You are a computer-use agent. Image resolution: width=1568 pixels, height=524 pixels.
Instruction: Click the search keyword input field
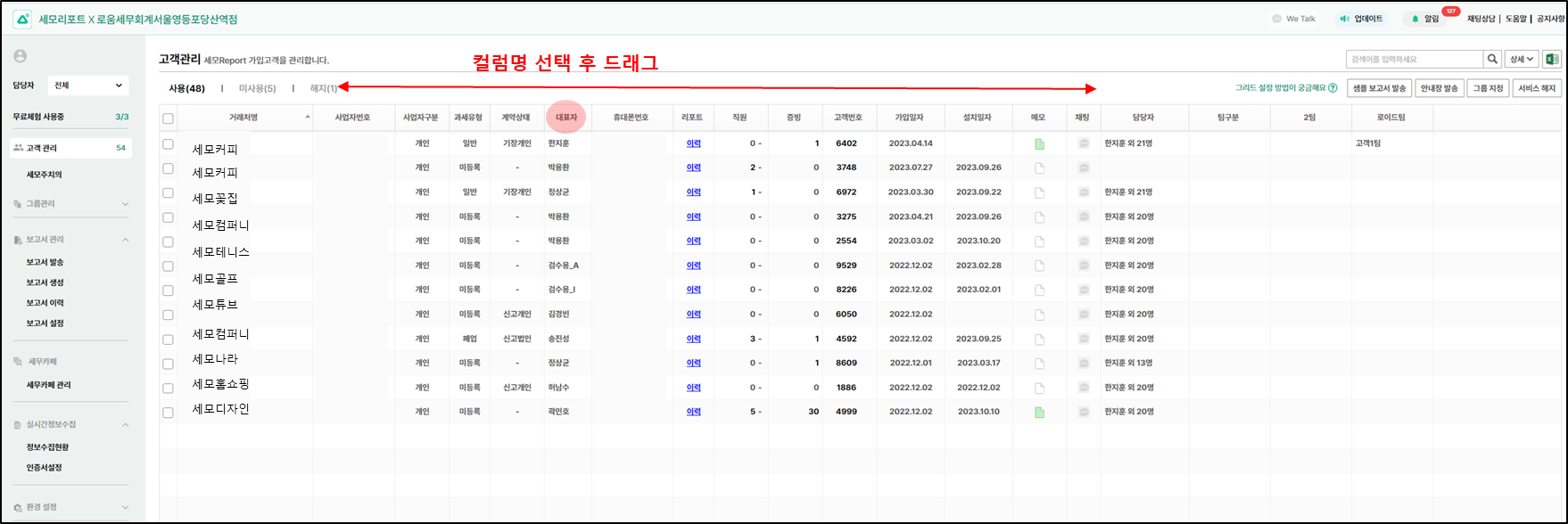[x=1414, y=60]
